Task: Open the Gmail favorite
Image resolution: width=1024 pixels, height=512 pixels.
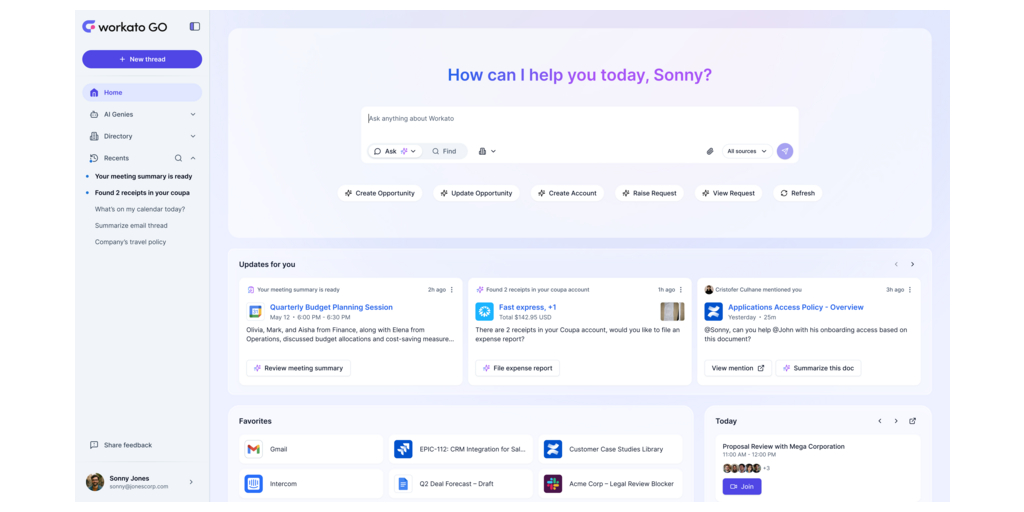Action: (313, 449)
